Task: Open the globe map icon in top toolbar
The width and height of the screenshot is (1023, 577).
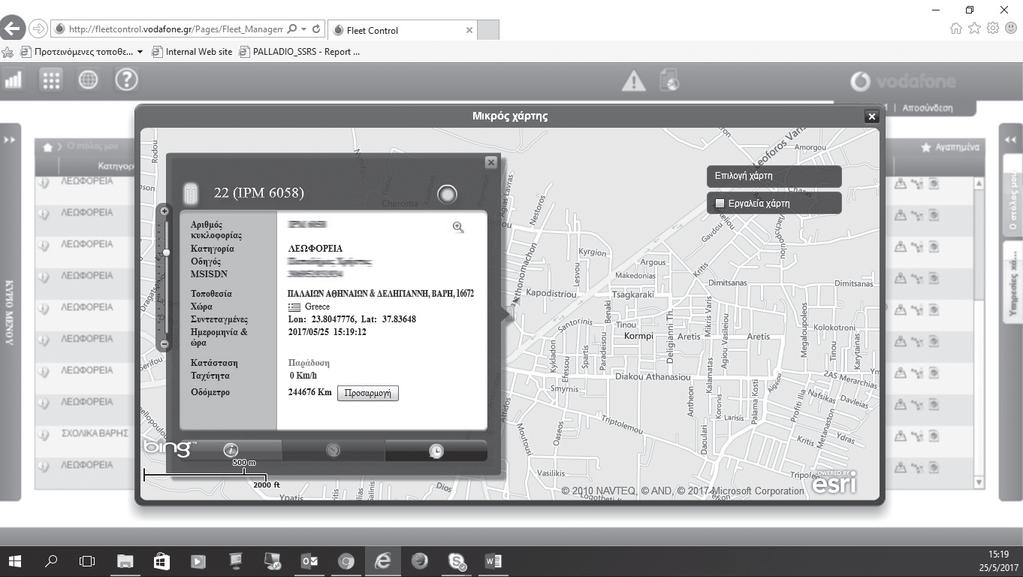Action: pyautogui.click(x=88, y=80)
